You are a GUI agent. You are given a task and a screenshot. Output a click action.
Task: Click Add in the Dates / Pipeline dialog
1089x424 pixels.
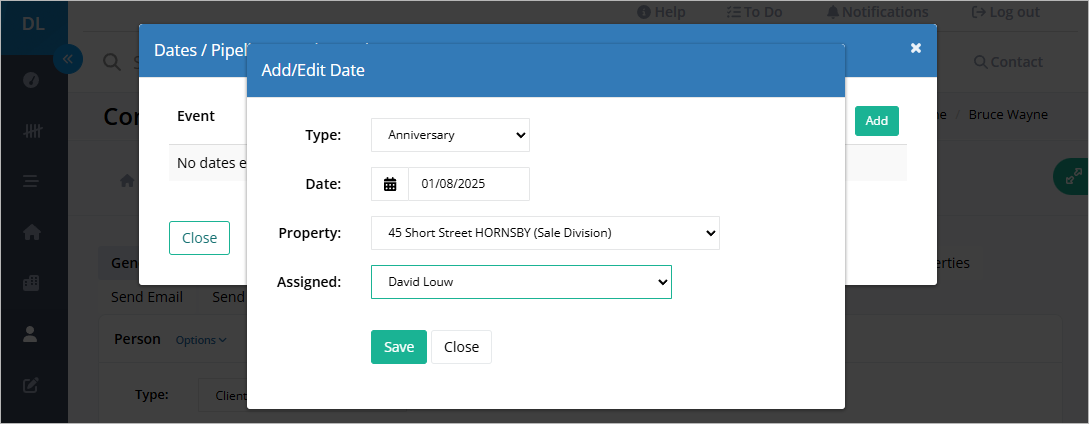click(876, 121)
